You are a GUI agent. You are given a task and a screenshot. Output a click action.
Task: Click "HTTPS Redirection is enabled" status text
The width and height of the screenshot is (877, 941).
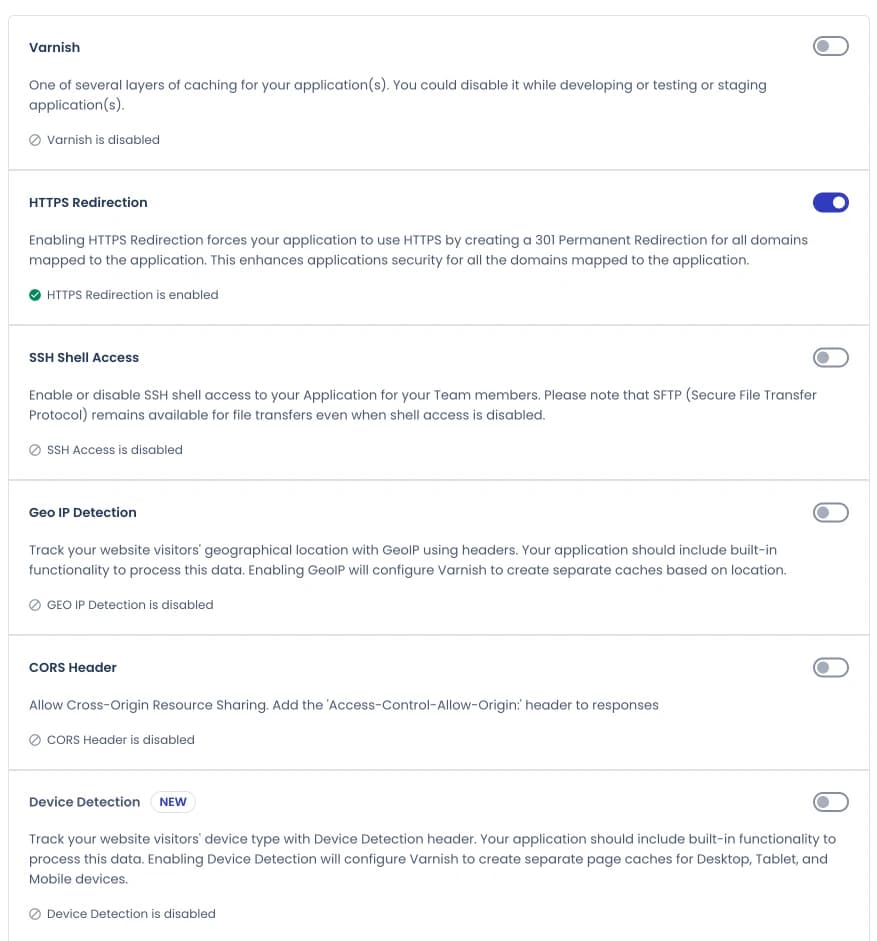(132, 295)
